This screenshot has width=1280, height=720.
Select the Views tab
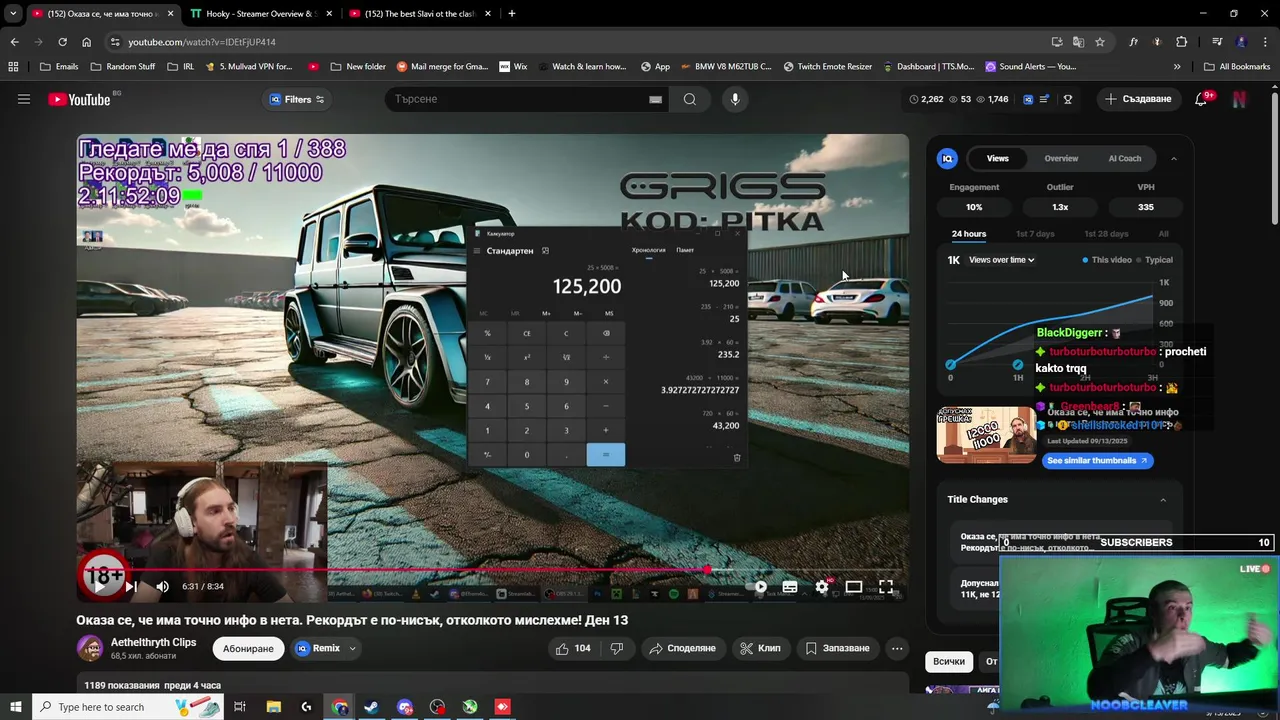tap(998, 158)
